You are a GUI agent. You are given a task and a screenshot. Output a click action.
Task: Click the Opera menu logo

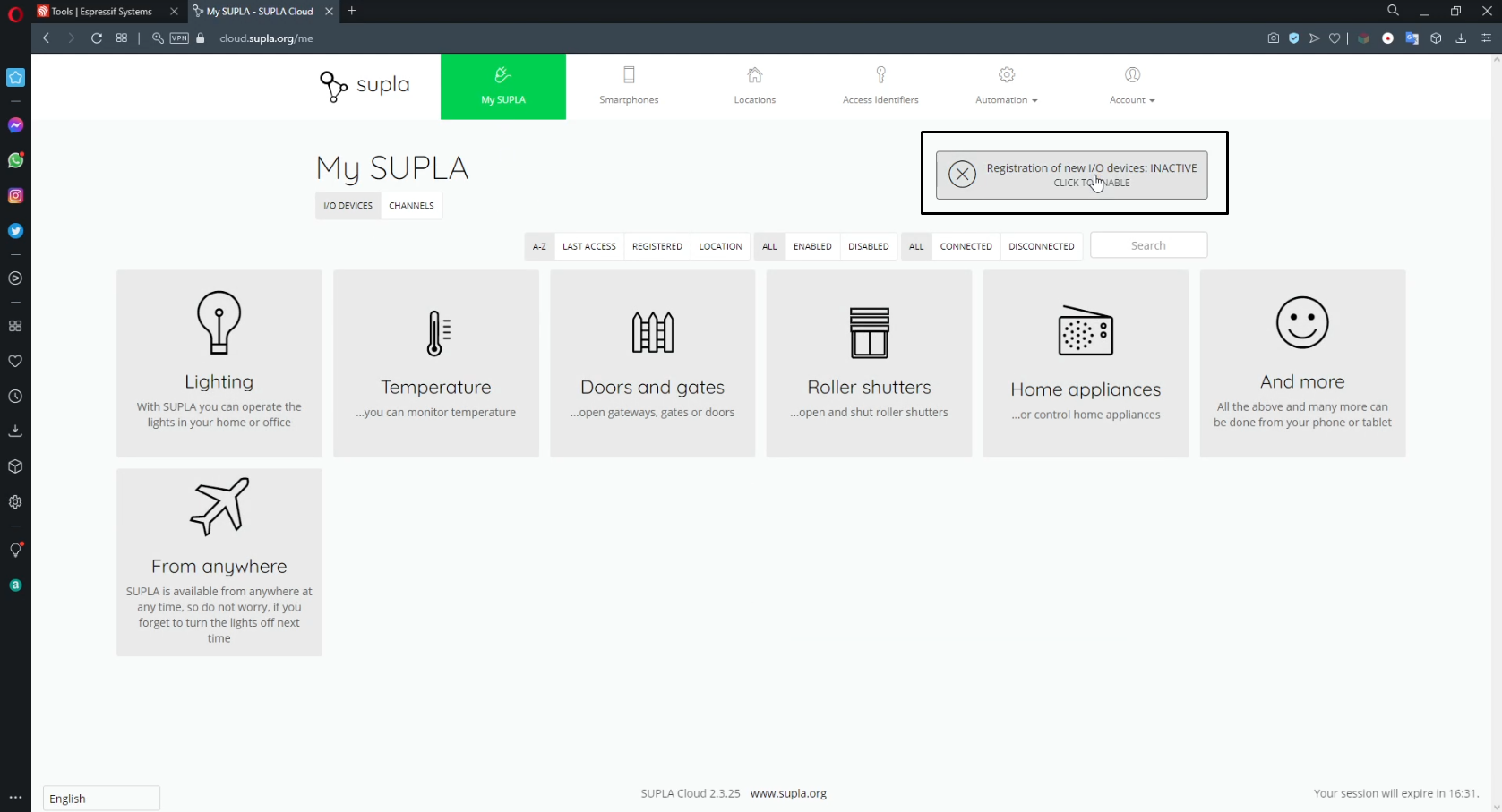click(x=15, y=13)
